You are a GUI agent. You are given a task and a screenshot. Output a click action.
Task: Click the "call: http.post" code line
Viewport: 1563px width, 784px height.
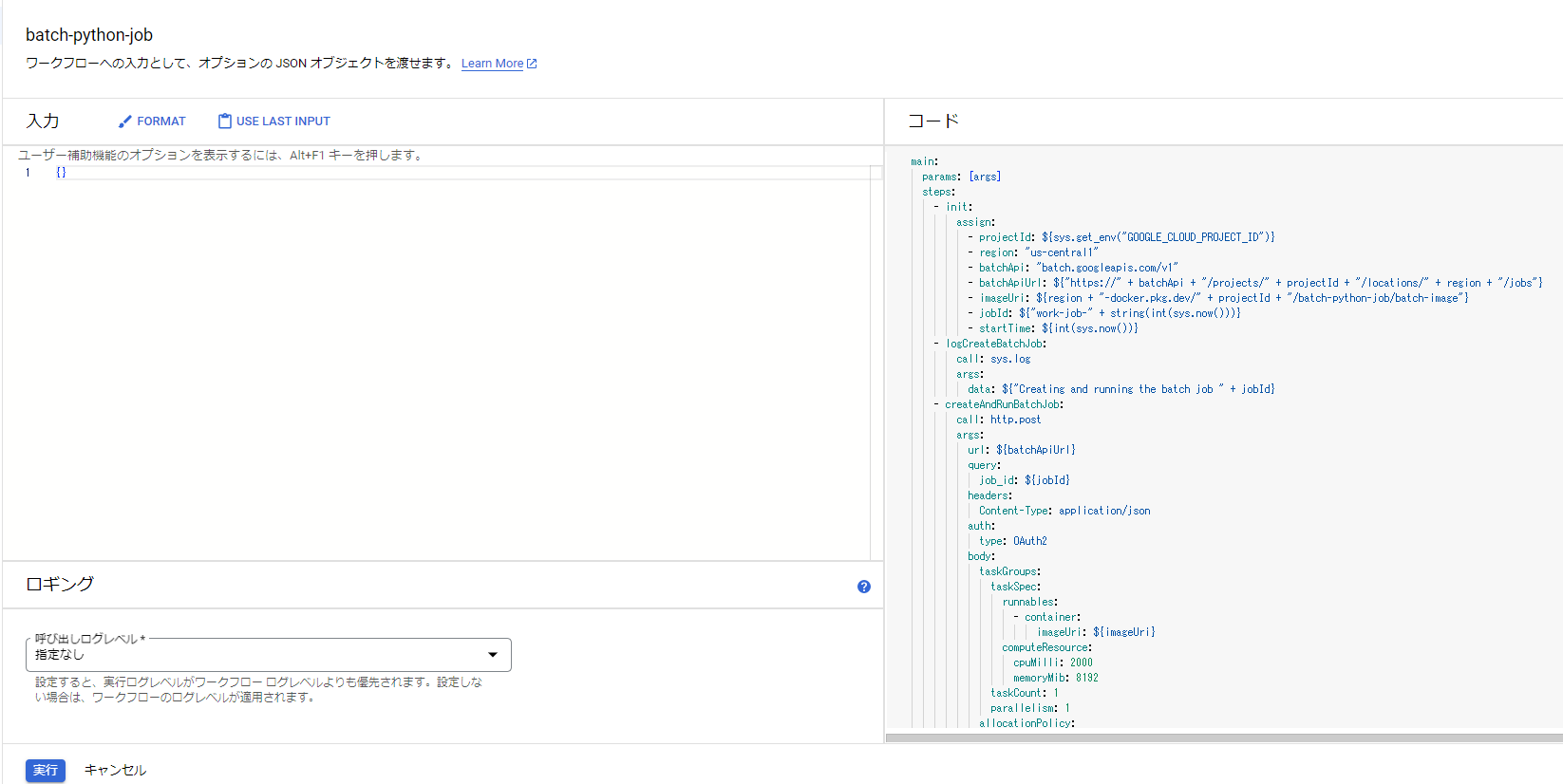(x=998, y=420)
